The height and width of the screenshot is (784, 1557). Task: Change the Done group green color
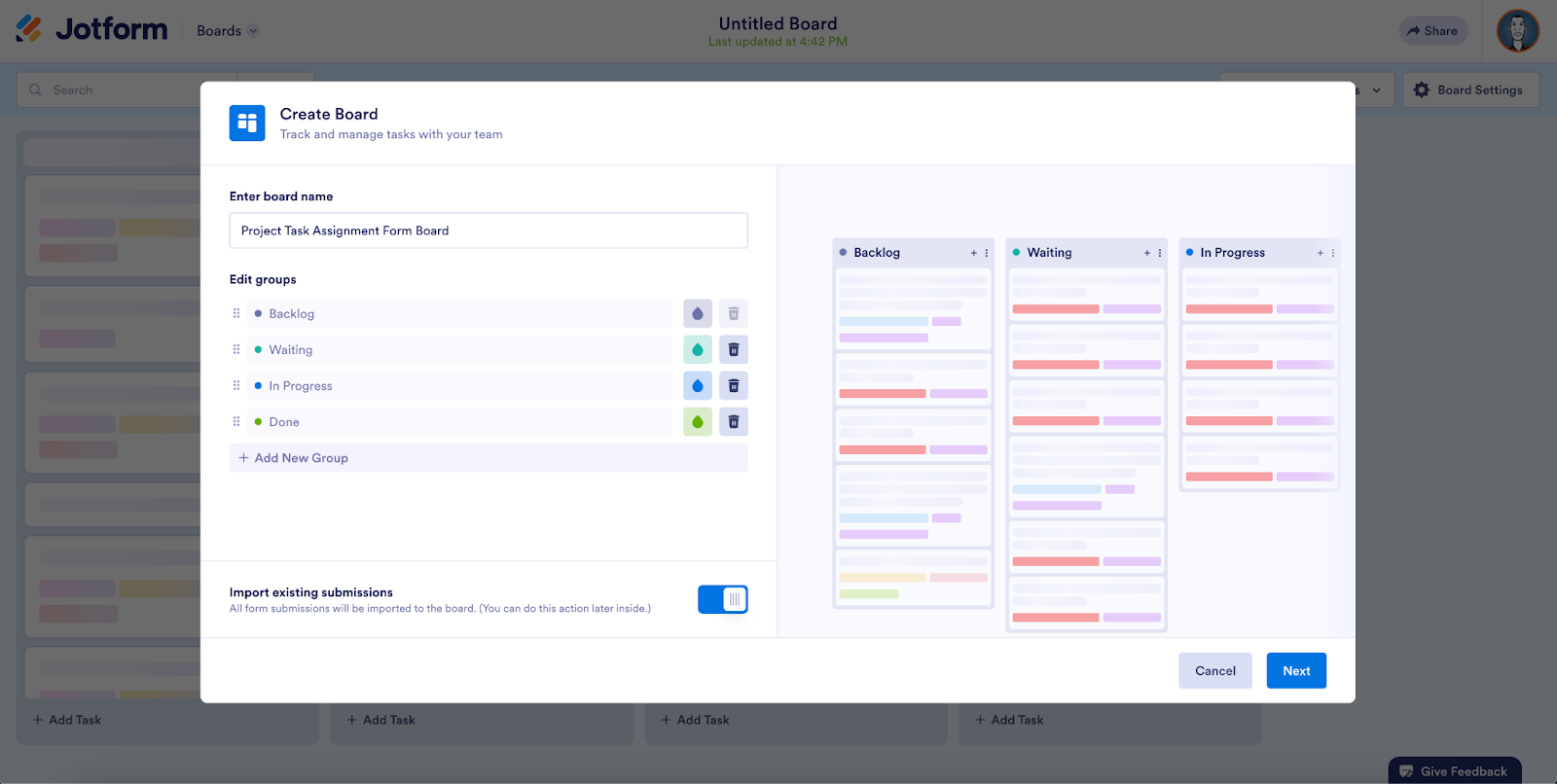point(698,422)
